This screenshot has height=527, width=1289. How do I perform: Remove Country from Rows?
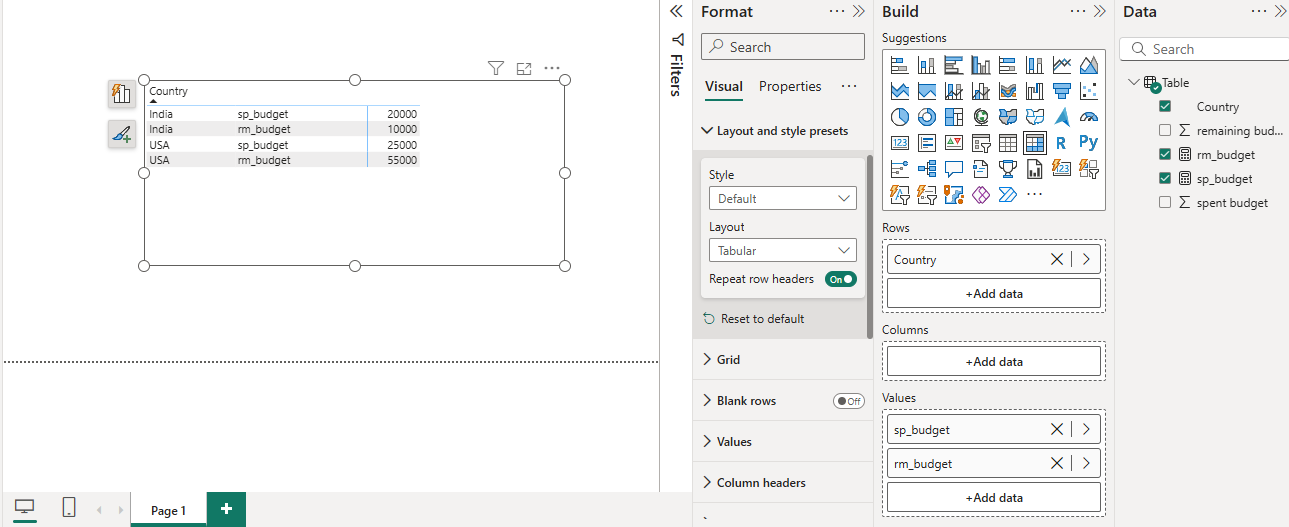click(1057, 259)
